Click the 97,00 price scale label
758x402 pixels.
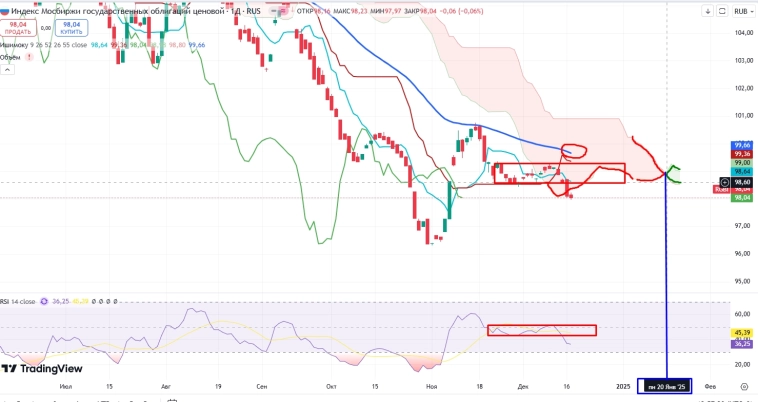pos(743,226)
